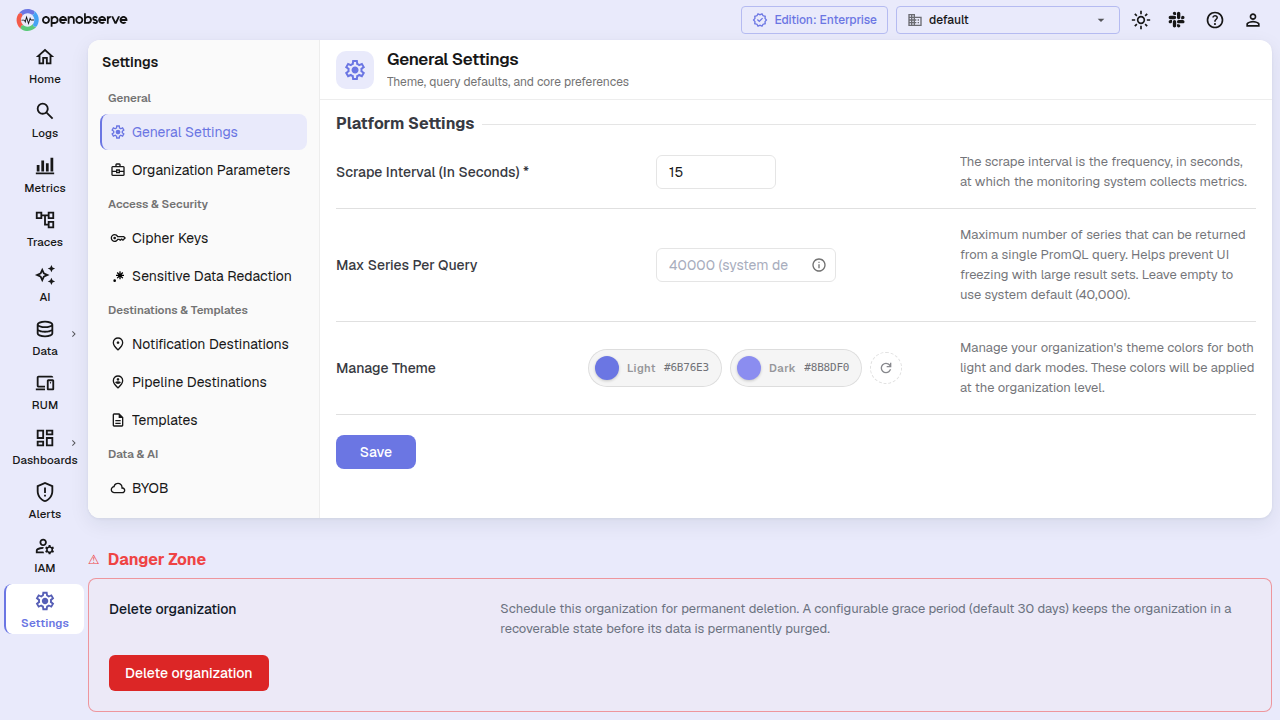
Task: Click the Max Series Per Query input
Action: point(746,265)
